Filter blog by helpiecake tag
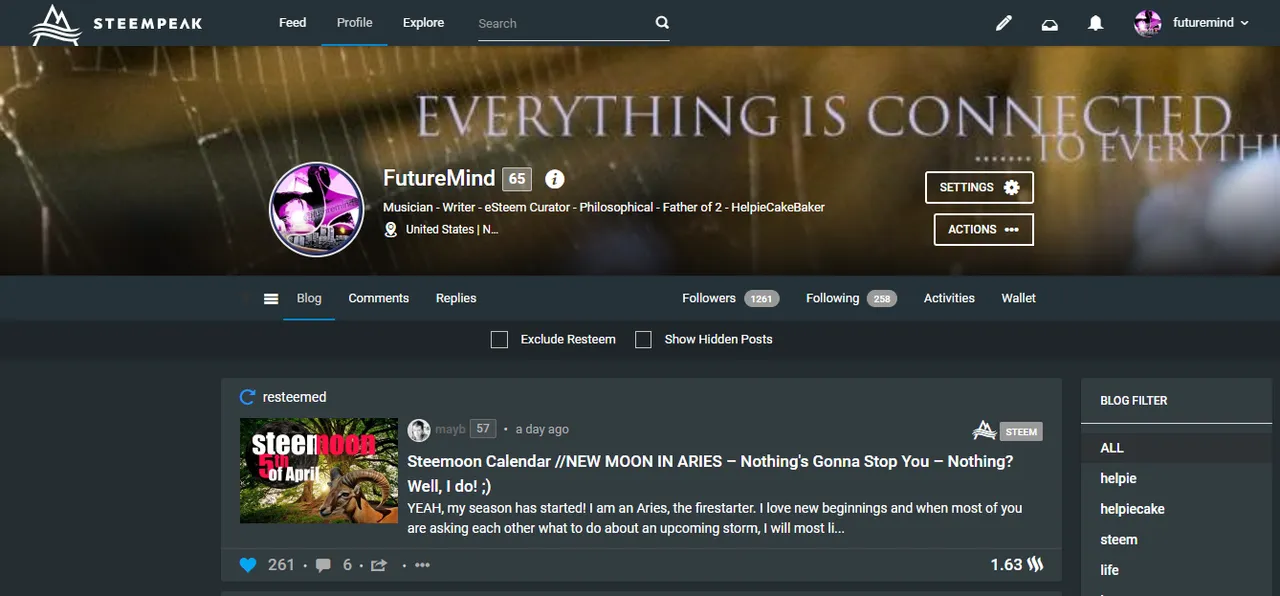 [1132, 509]
